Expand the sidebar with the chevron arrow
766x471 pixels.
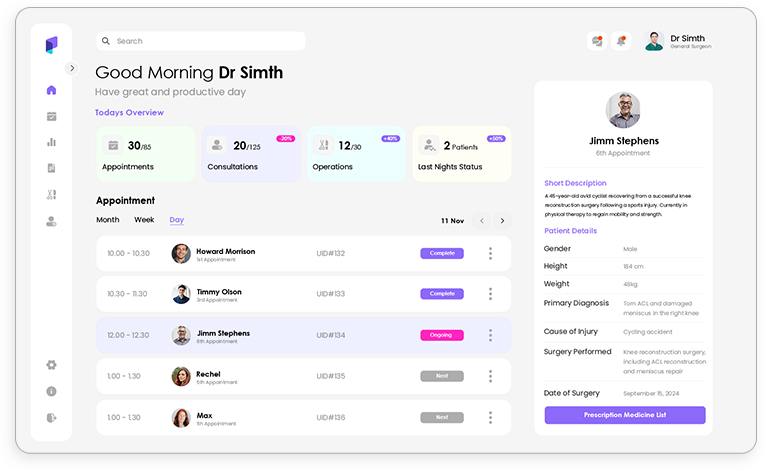point(71,68)
